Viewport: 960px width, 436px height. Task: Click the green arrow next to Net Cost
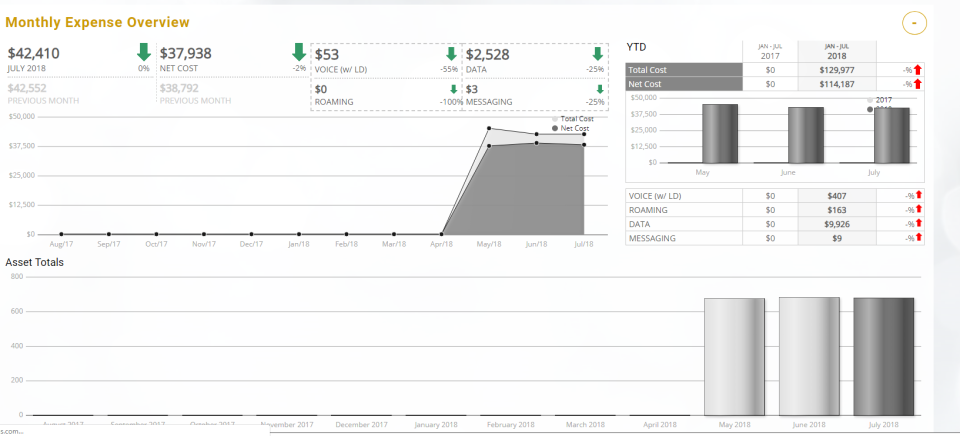[x=299, y=52]
